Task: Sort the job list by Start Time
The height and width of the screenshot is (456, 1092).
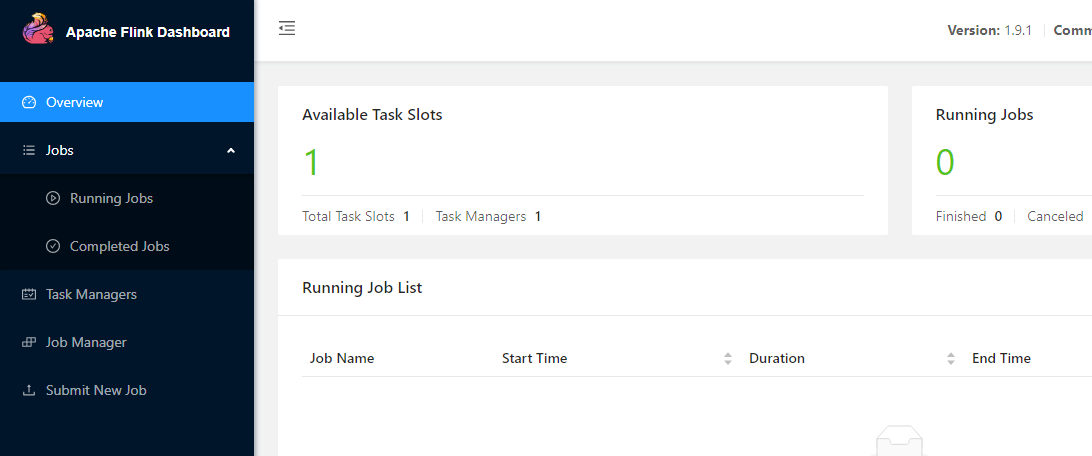Action: 728,358
